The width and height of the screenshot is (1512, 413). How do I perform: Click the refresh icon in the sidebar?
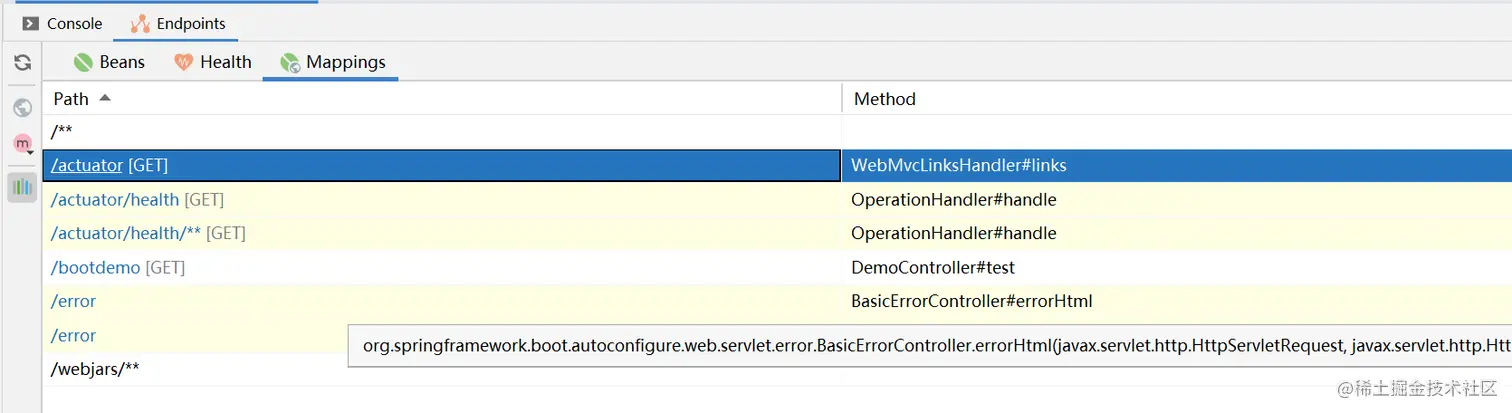pos(22,63)
